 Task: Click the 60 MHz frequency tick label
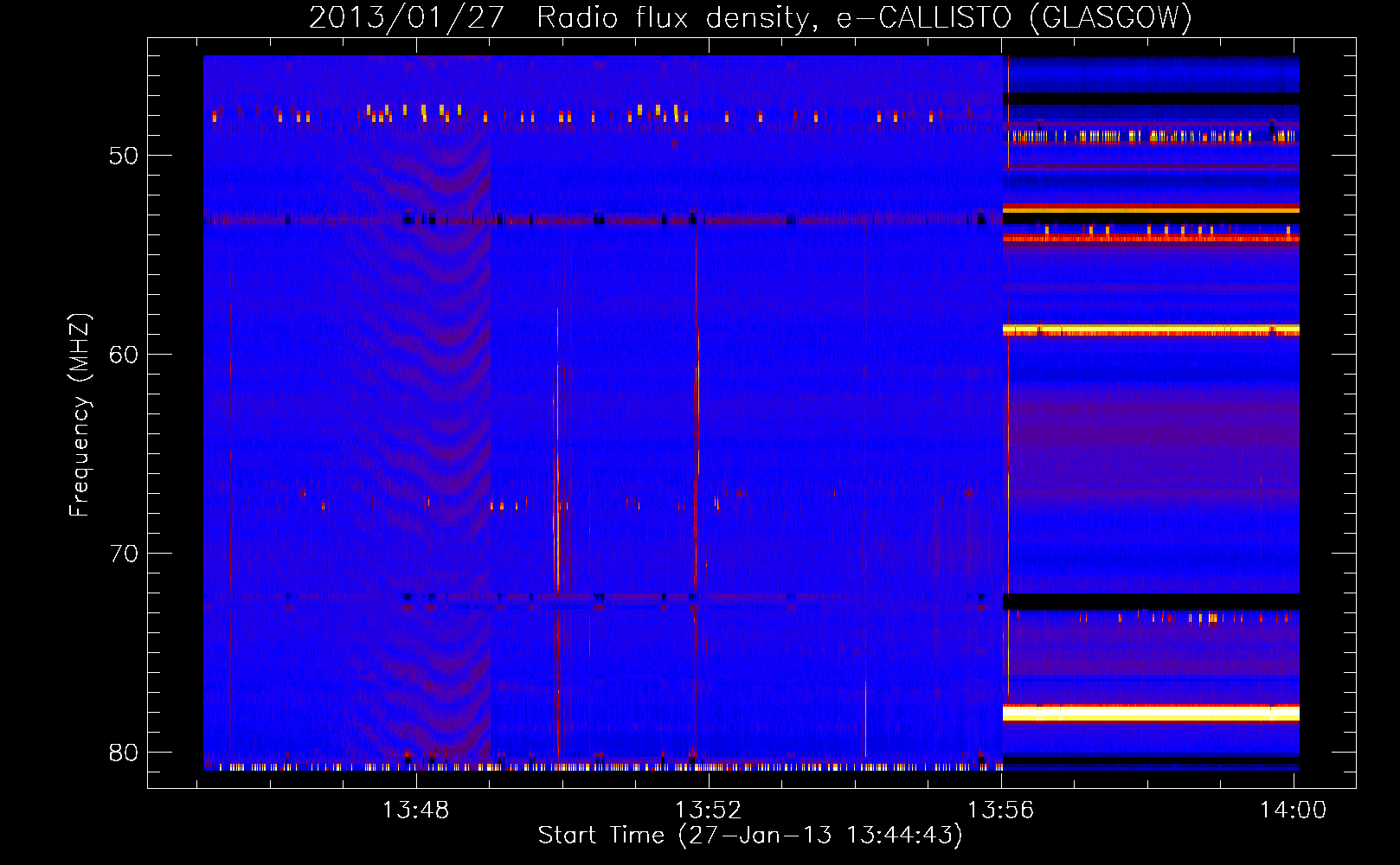(x=124, y=355)
